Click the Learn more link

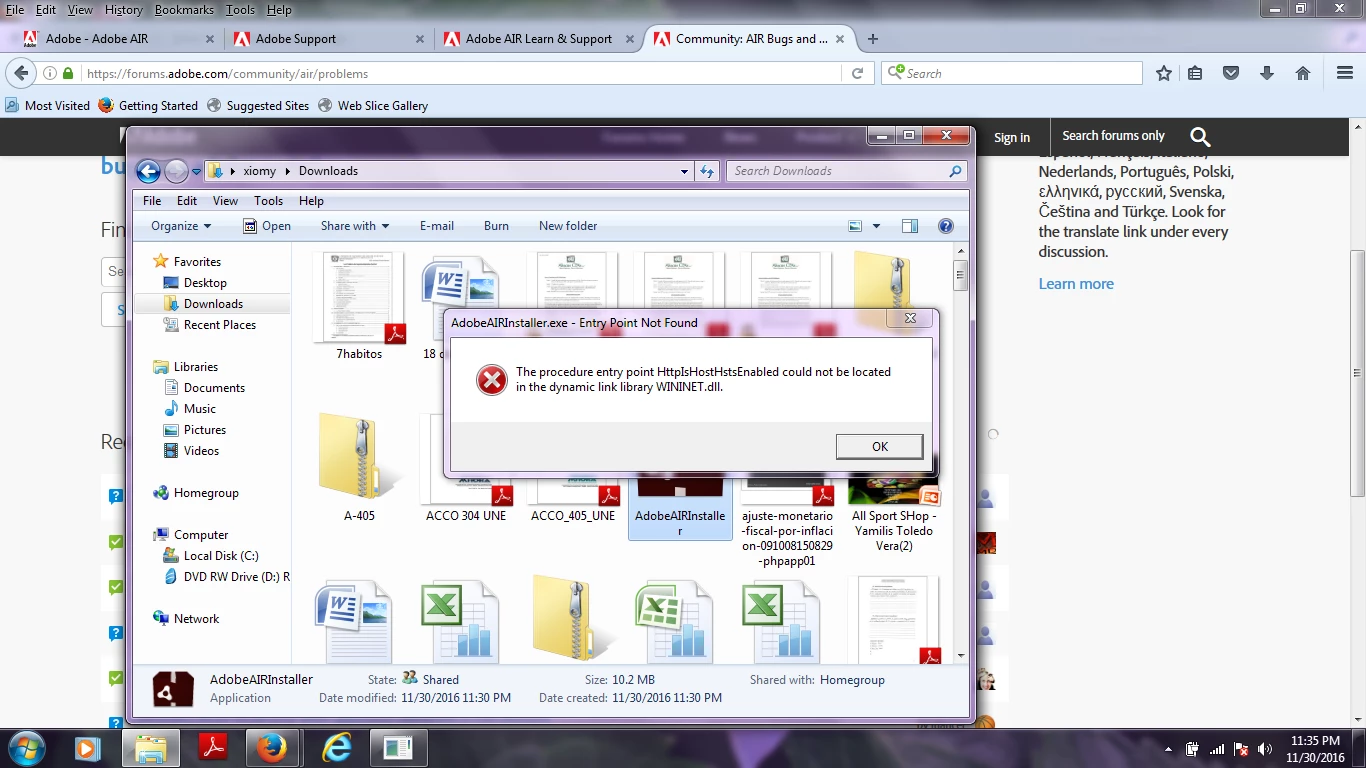1076,284
